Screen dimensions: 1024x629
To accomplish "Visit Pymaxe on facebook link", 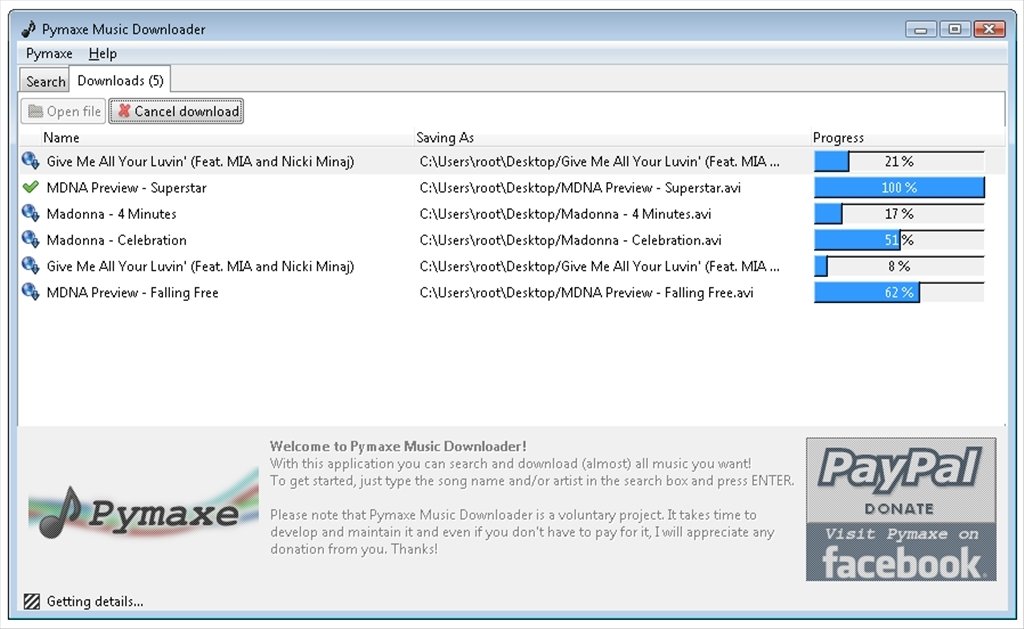I will [901, 552].
